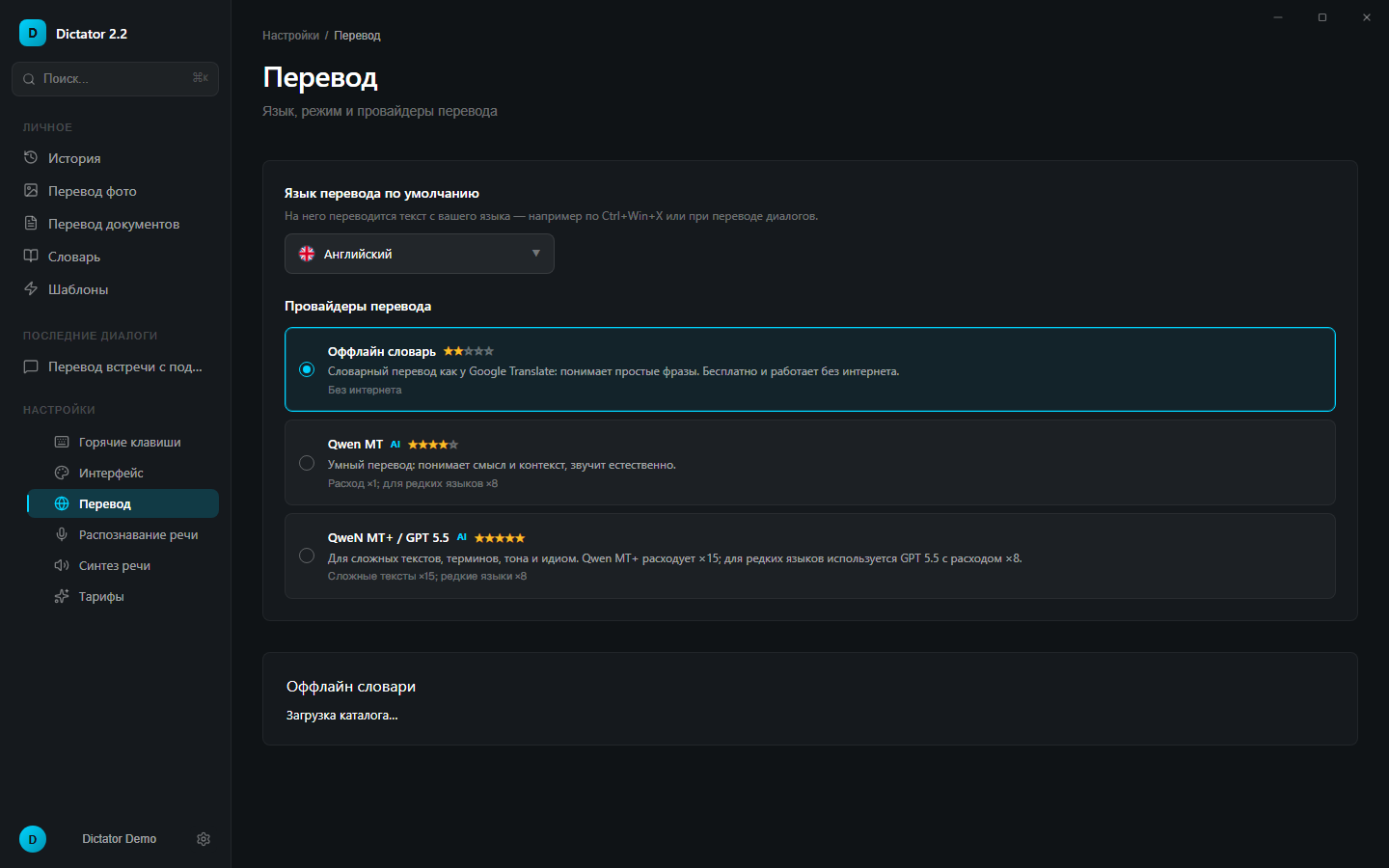Click the Dictator app logo icon
Screen dimensions: 1389x868
pyautogui.click(x=32, y=33)
